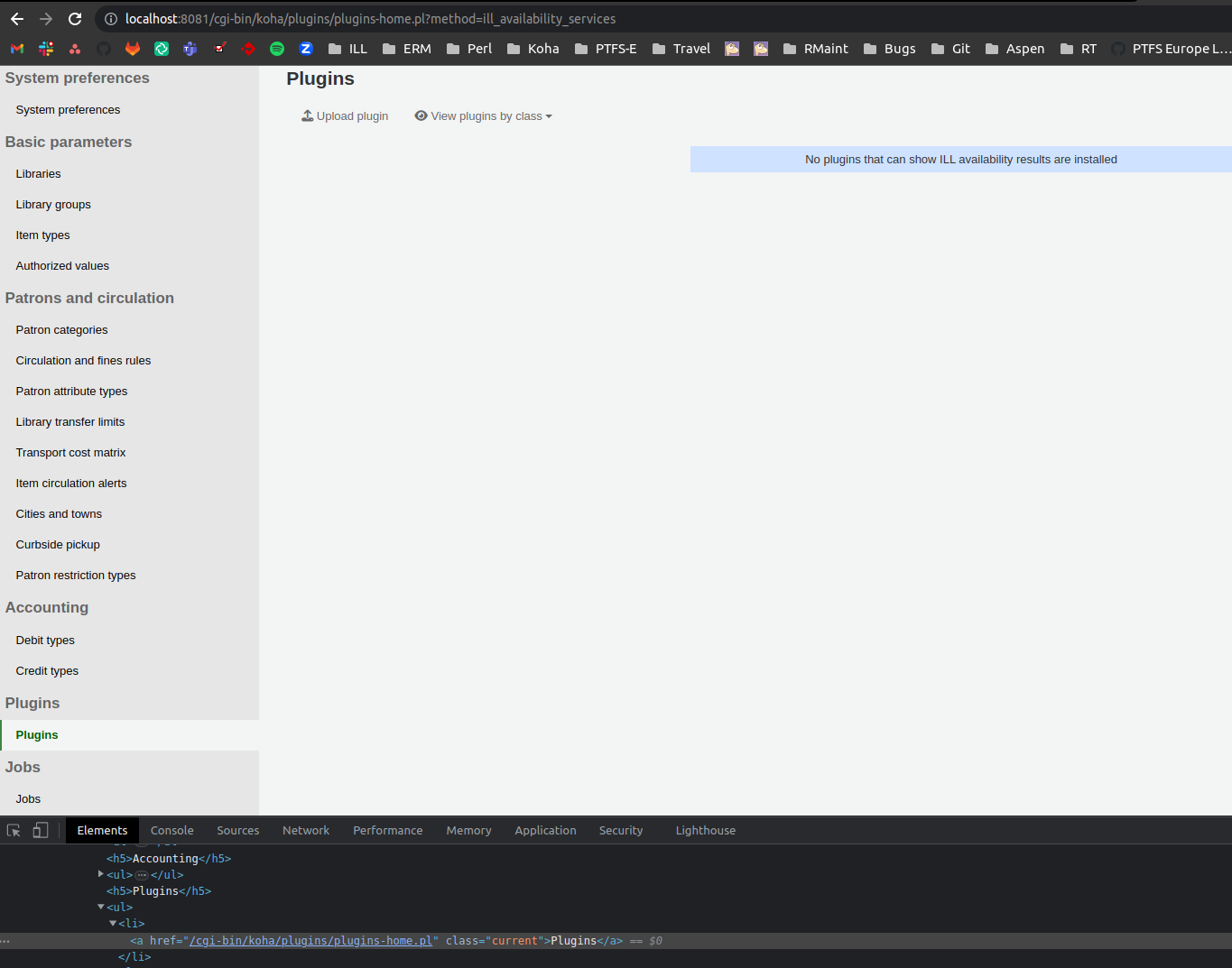Open Circulation and fines rules link

[83, 361]
